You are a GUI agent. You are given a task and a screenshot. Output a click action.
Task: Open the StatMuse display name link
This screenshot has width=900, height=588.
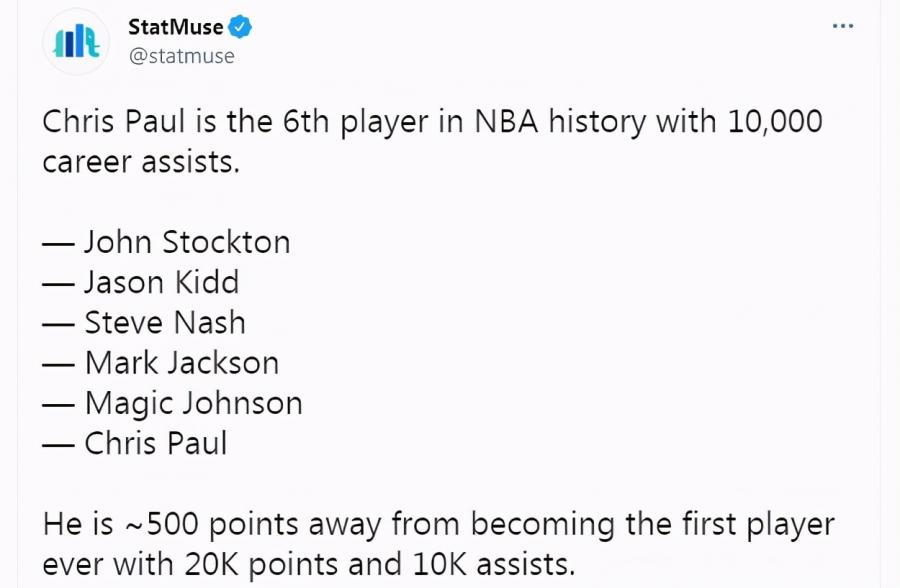coord(176,27)
